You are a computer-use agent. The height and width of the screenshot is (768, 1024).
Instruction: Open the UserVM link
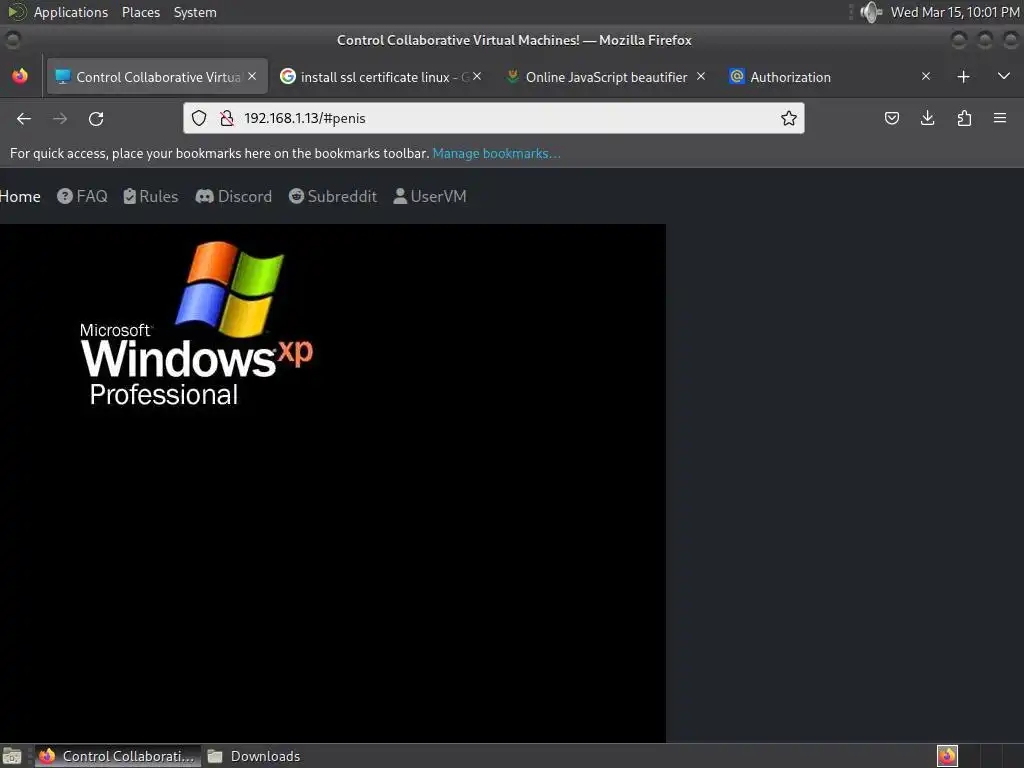tap(430, 197)
